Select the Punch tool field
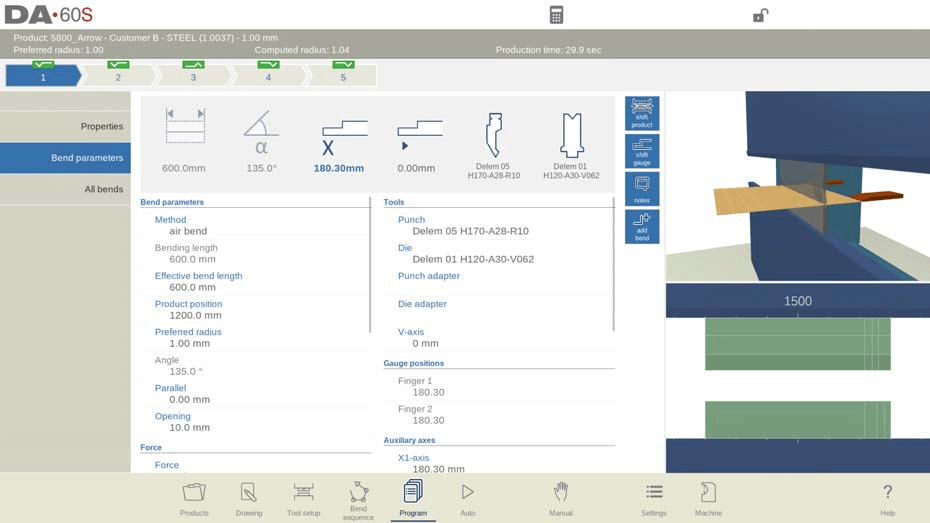The image size is (930, 523). 499,225
